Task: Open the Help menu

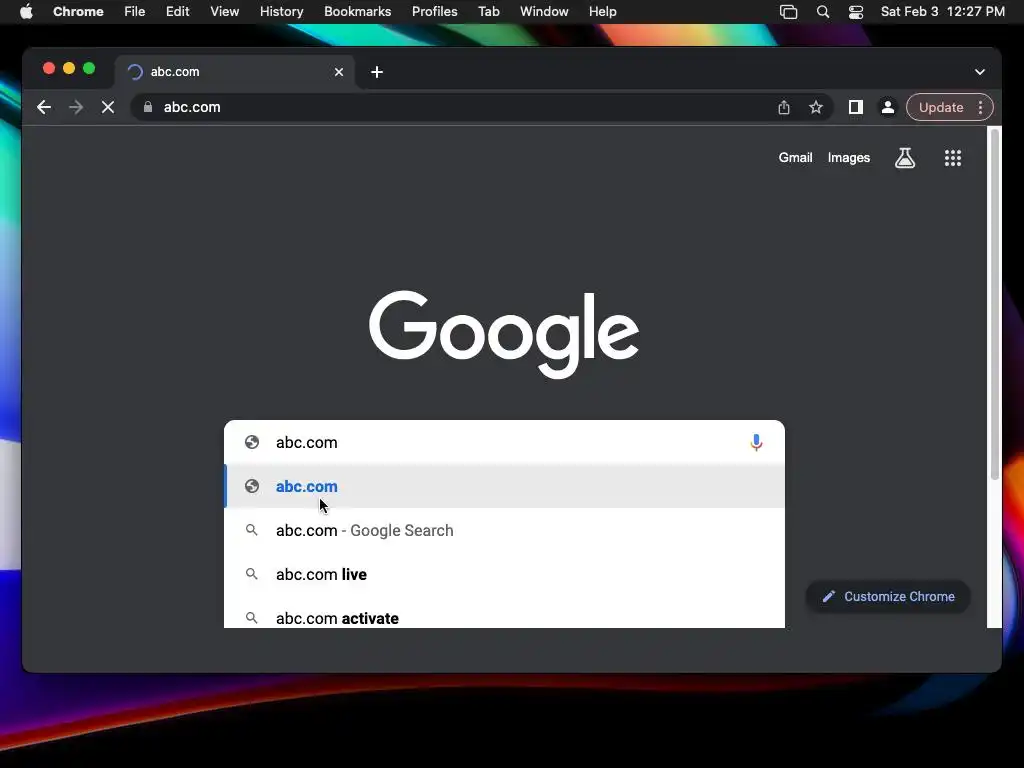Action: [x=602, y=12]
